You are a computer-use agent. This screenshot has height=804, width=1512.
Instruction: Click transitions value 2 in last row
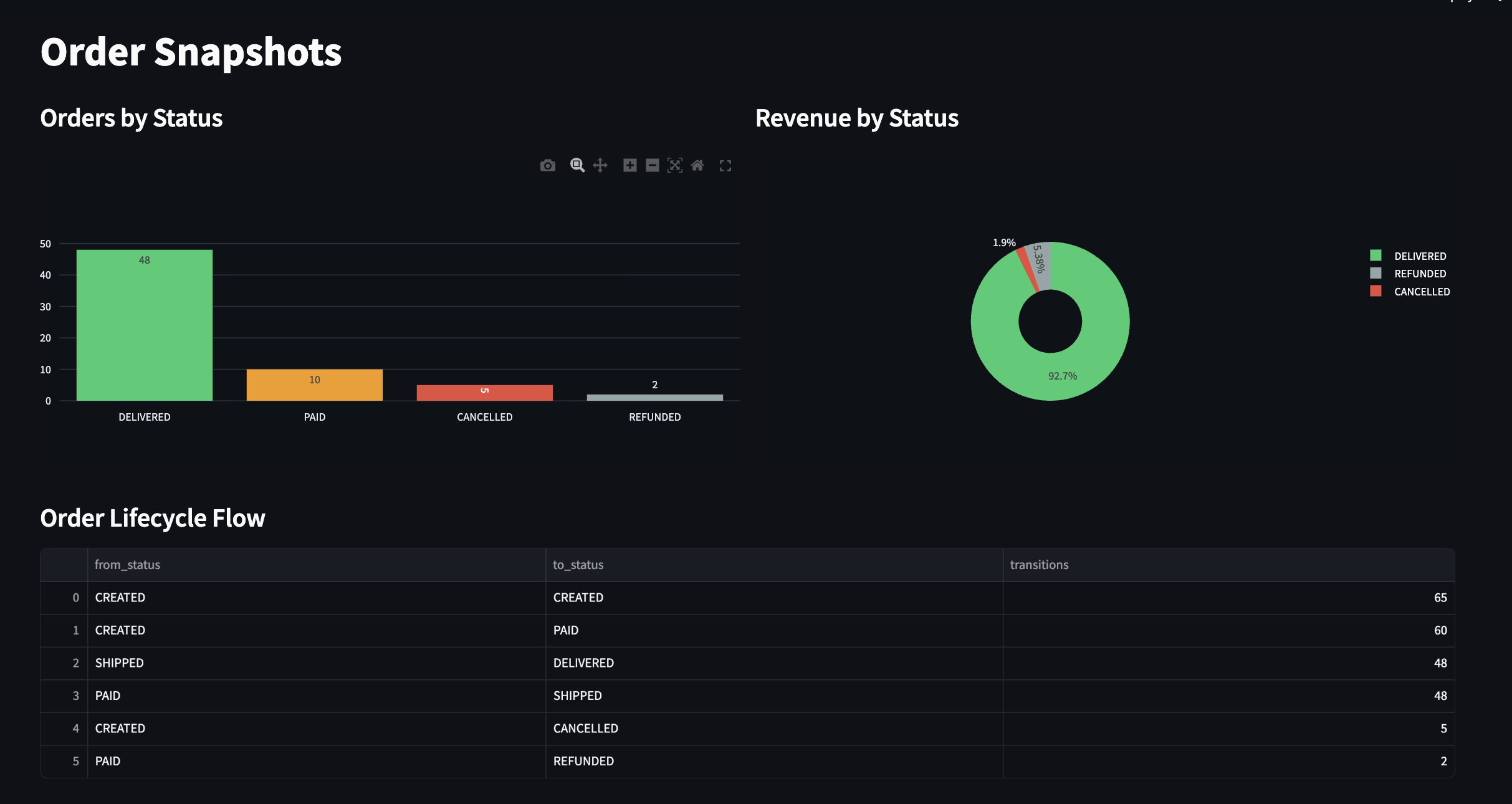[x=1228, y=761]
